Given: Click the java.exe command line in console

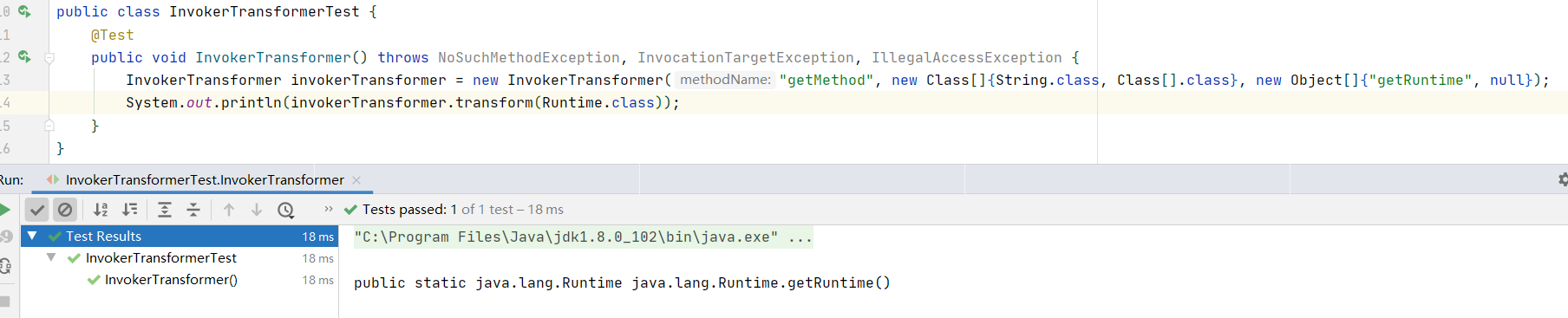Looking at the screenshot, I should click(583, 237).
